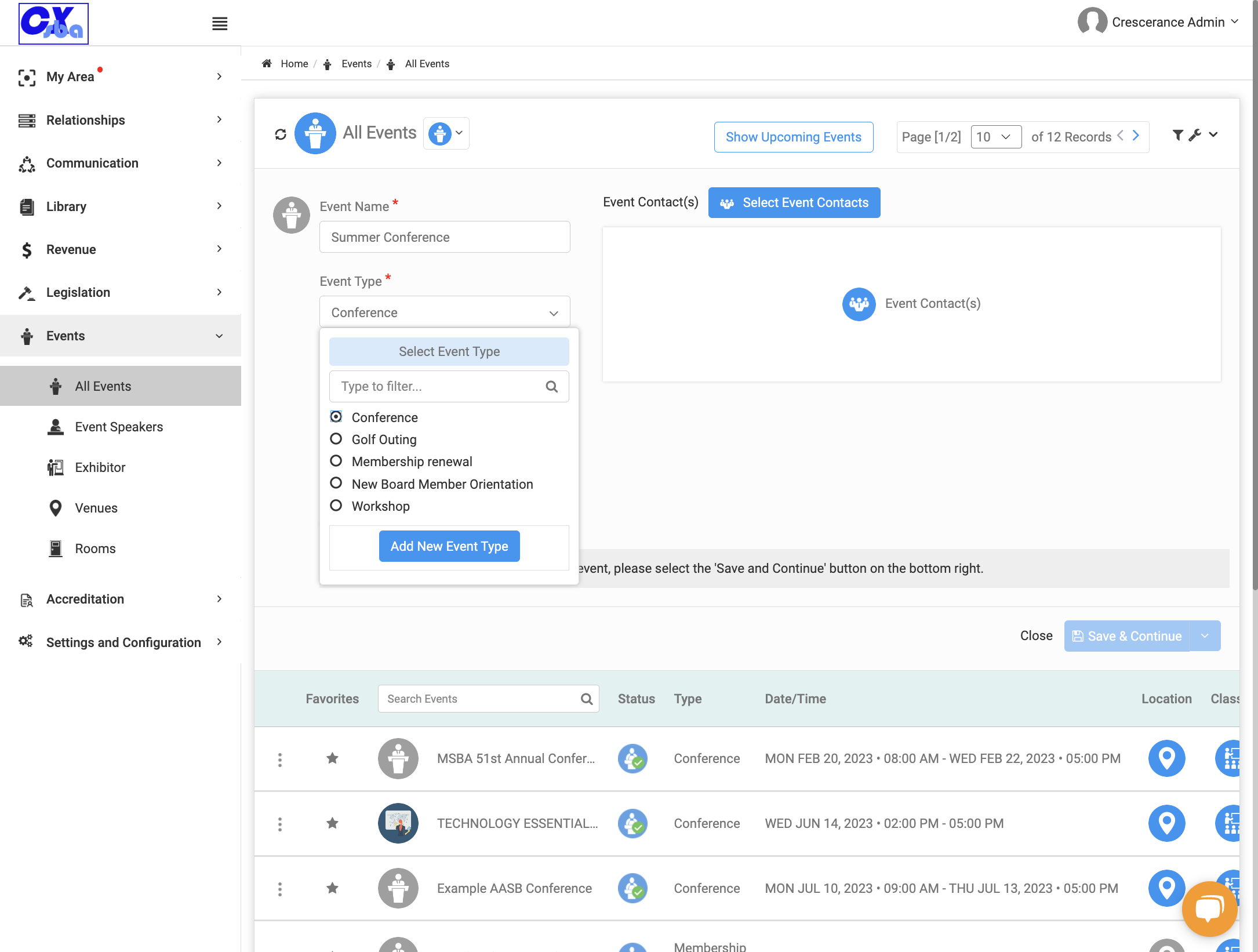
Task: Click the Close link
Action: coord(1037,636)
